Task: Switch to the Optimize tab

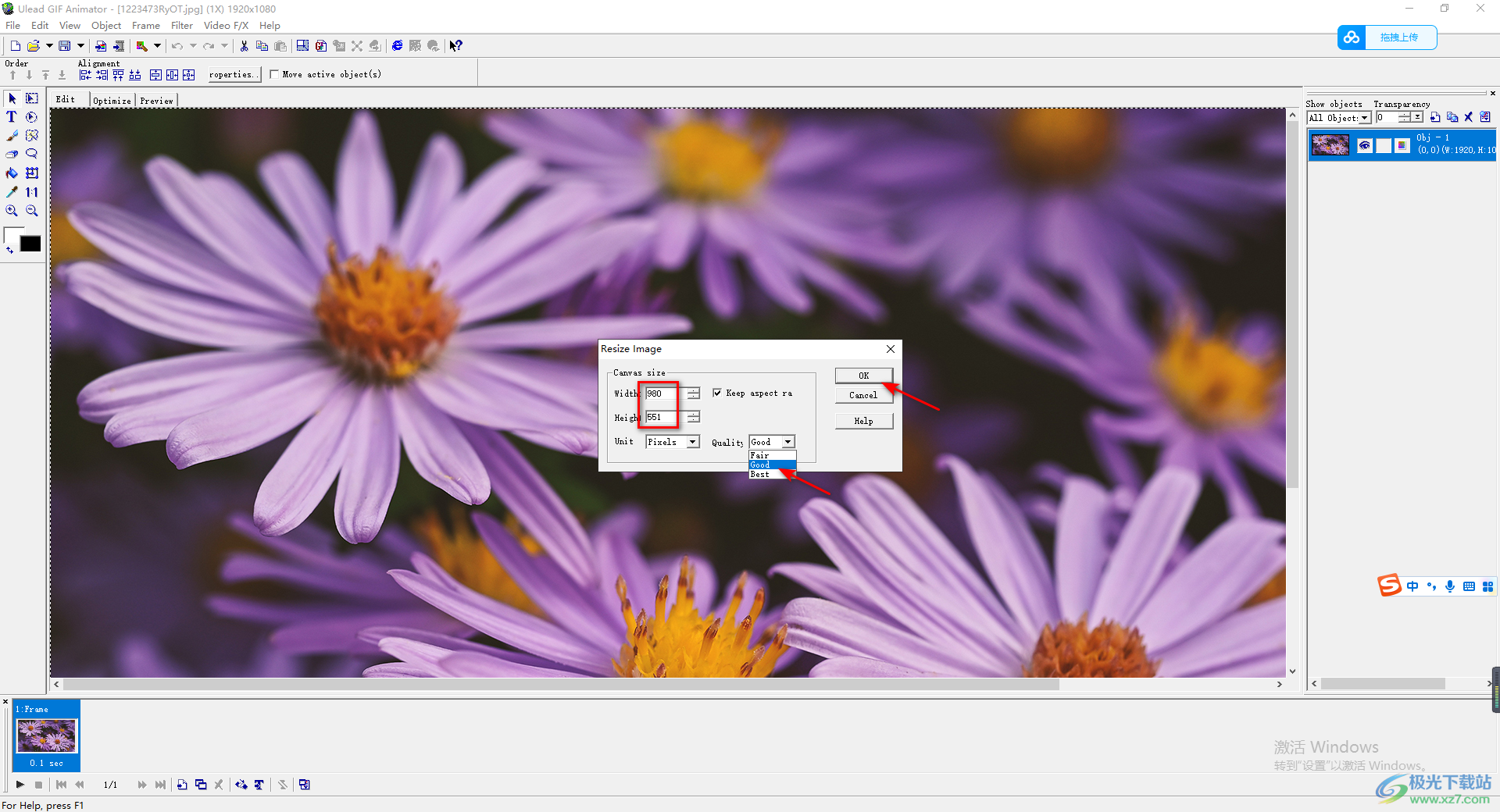Action: (112, 101)
